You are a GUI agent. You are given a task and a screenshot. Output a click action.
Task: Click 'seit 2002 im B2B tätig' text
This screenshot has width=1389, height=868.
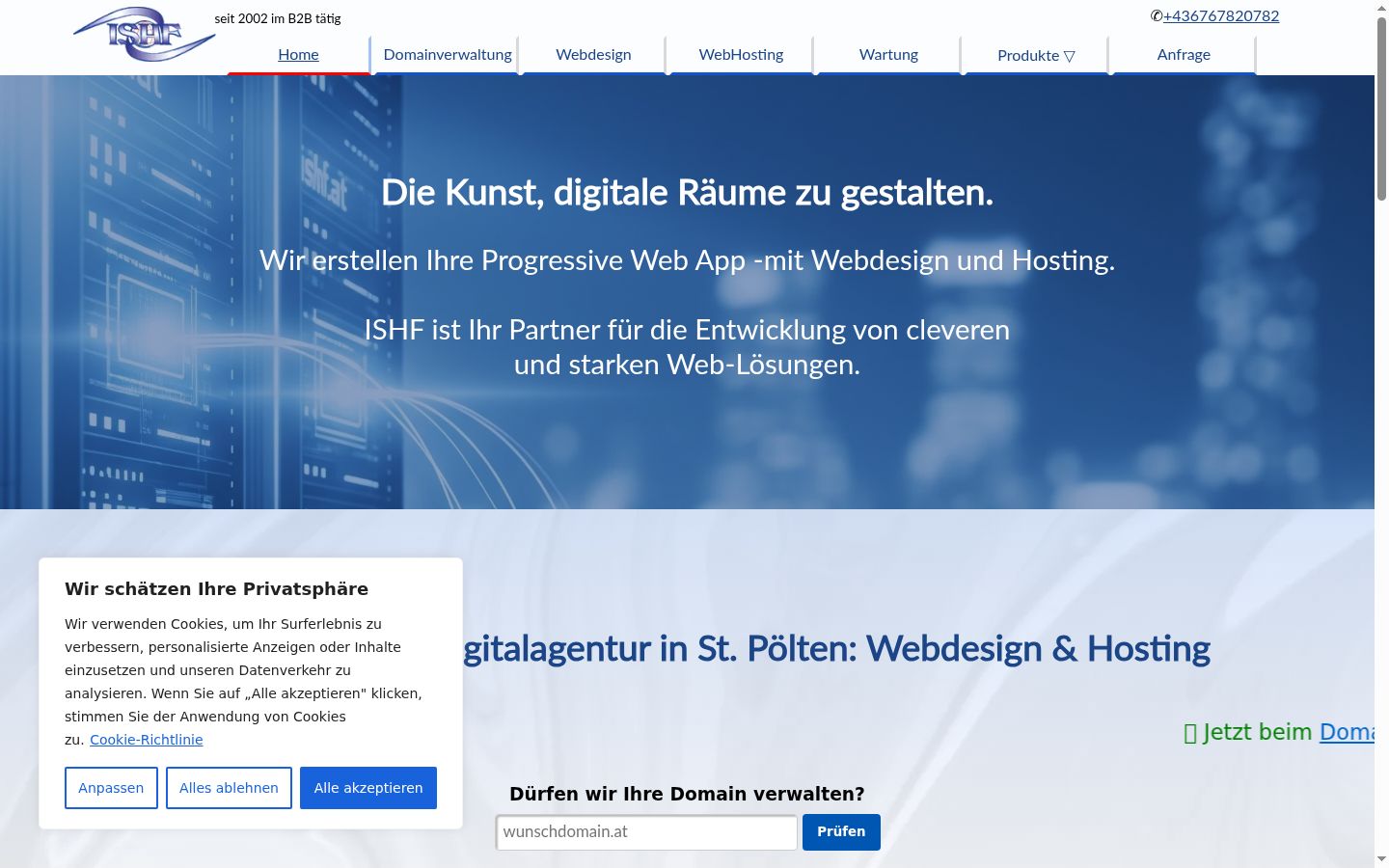(278, 18)
